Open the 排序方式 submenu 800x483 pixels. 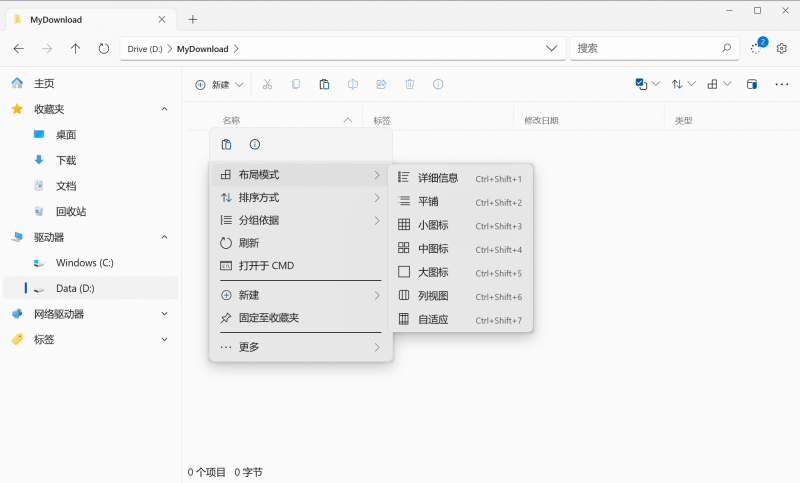[x=301, y=197]
